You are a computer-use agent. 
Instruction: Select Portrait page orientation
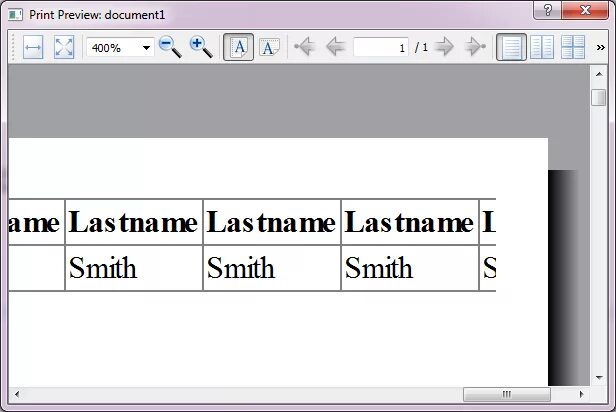[x=238, y=48]
